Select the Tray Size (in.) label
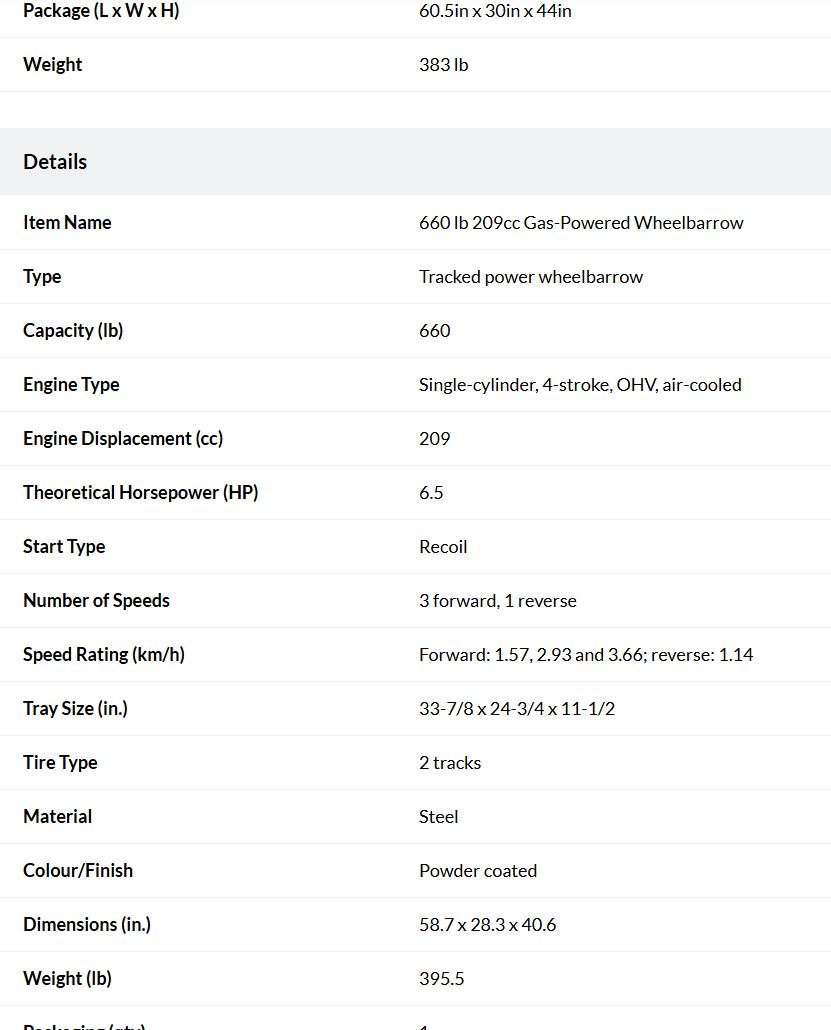This screenshot has height=1030, width=831. [x=75, y=708]
